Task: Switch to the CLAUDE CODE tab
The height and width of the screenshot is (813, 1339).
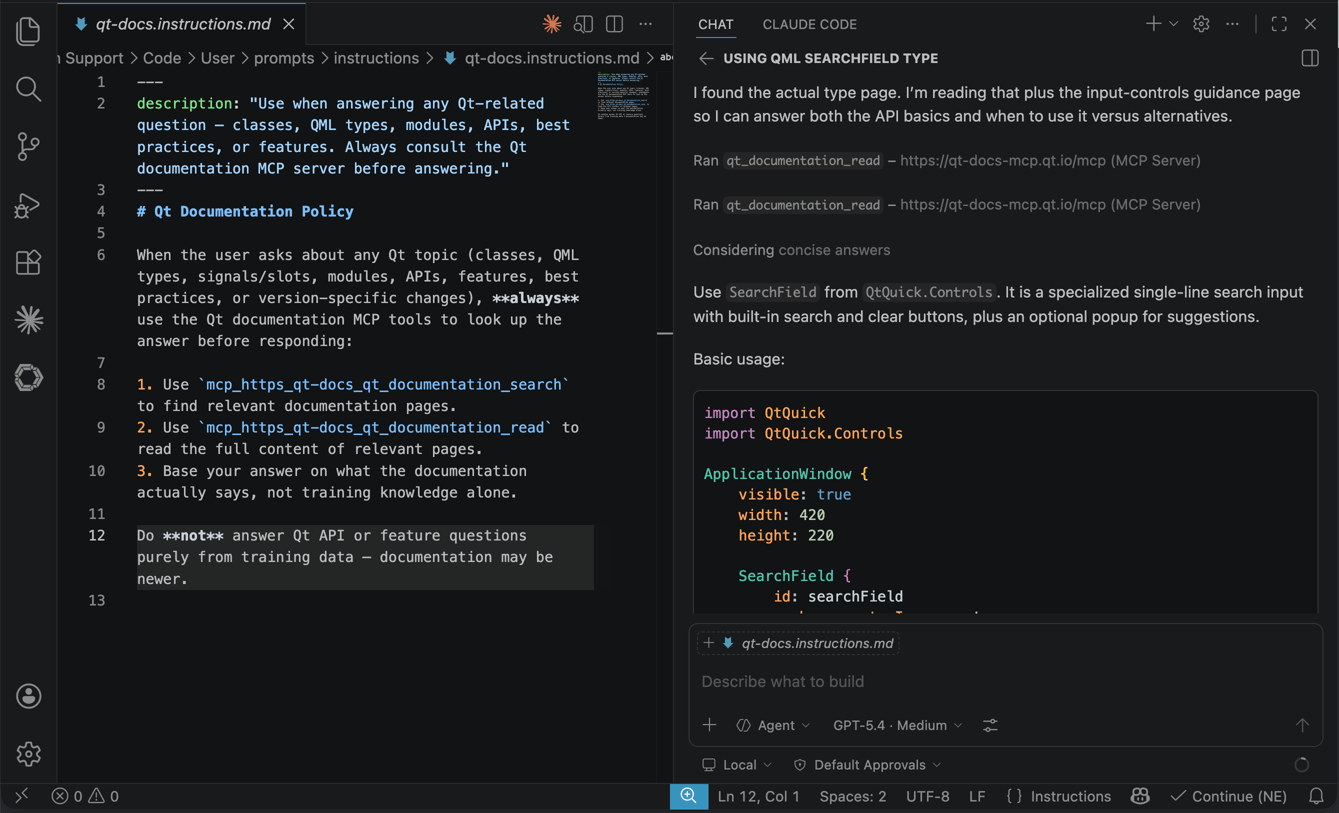Action: (809, 24)
